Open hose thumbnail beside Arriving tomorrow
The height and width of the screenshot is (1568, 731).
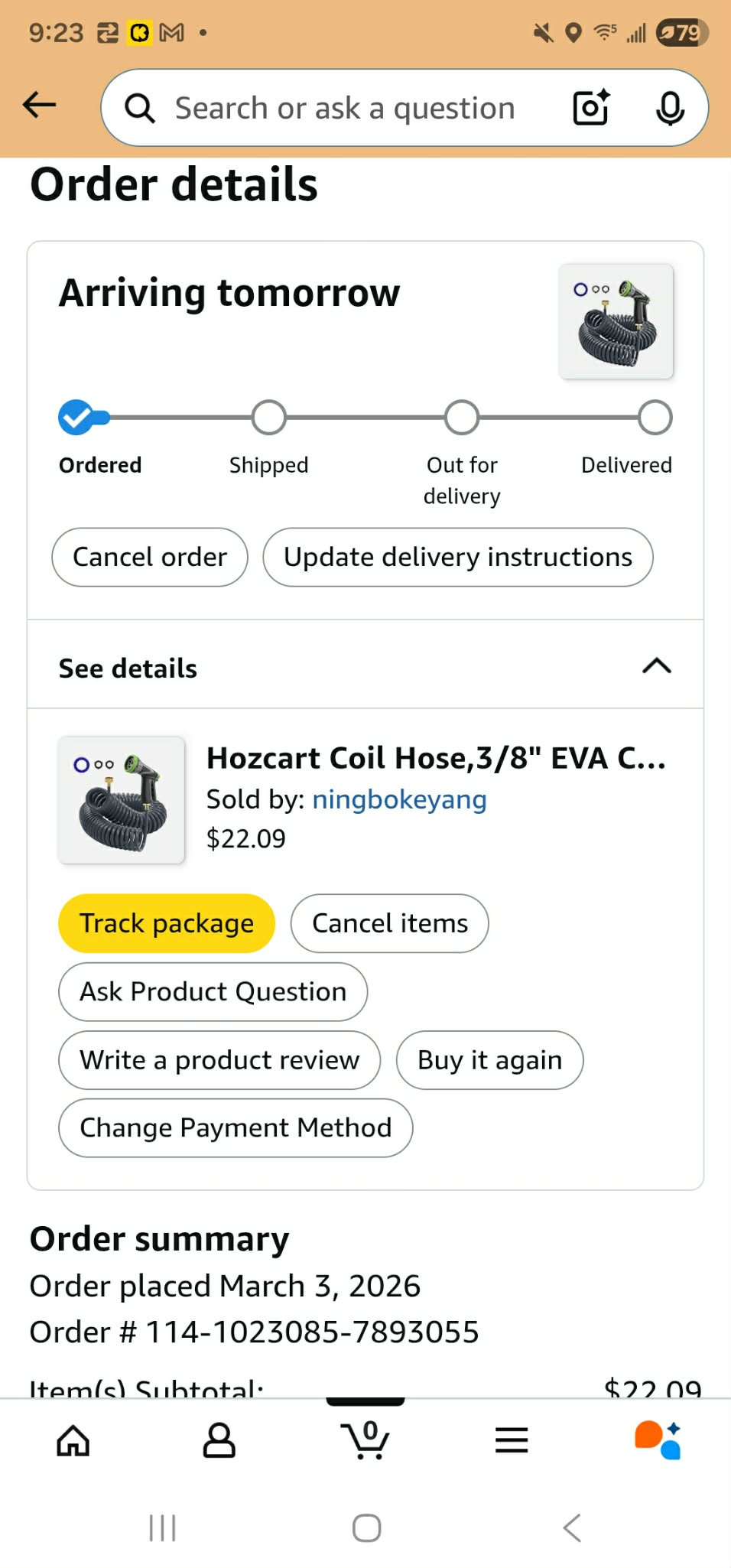(616, 321)
